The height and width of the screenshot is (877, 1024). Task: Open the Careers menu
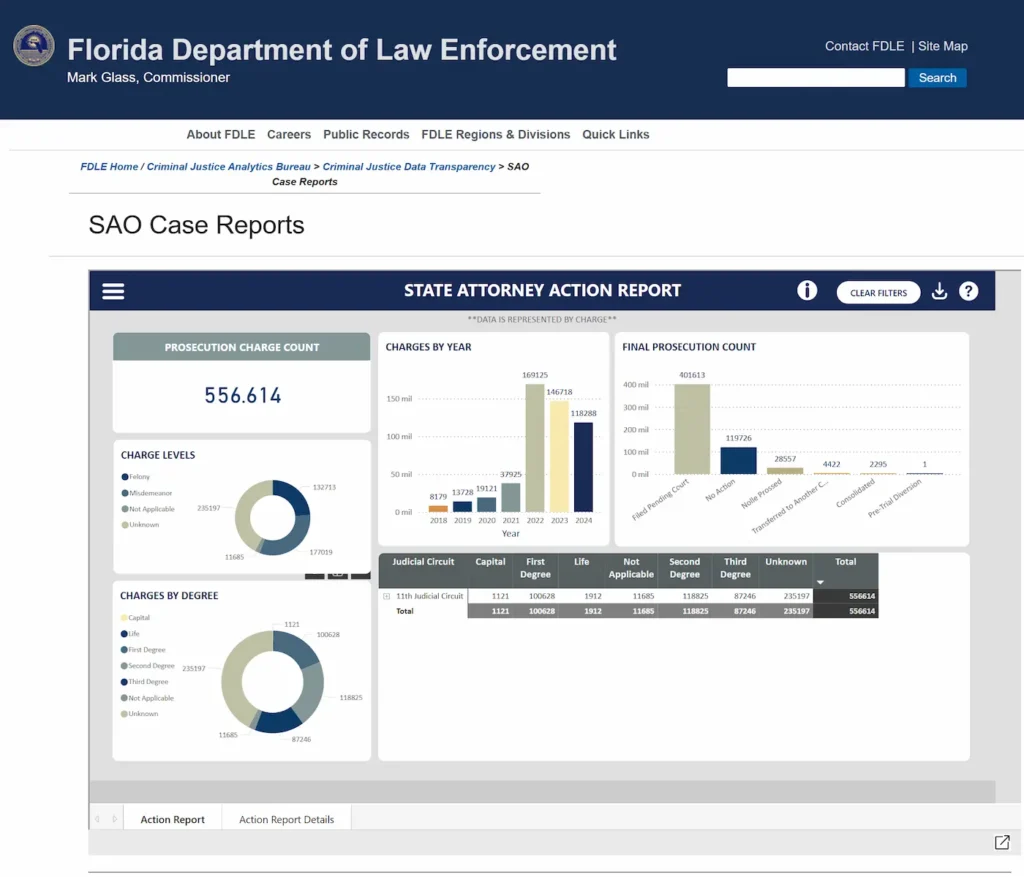(x=289, y=135)
